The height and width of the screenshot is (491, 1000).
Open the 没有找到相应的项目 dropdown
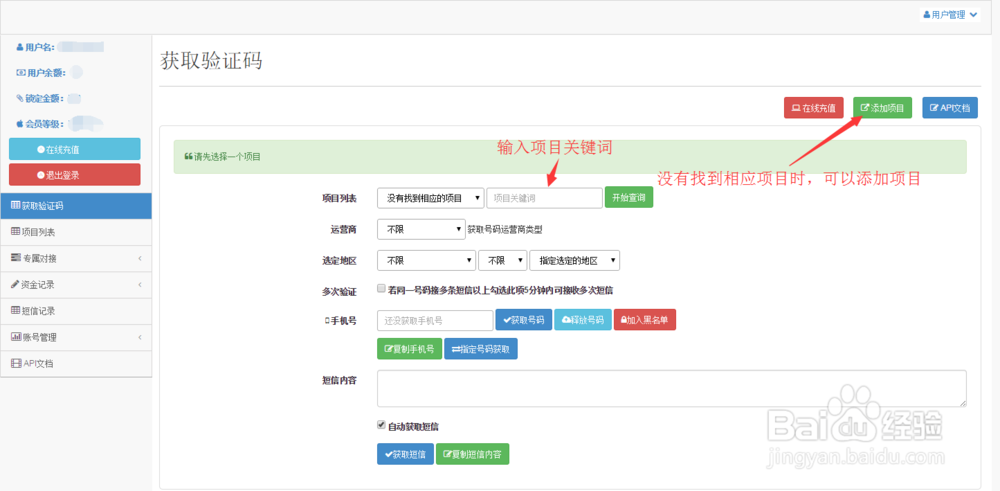coord(430,198)
